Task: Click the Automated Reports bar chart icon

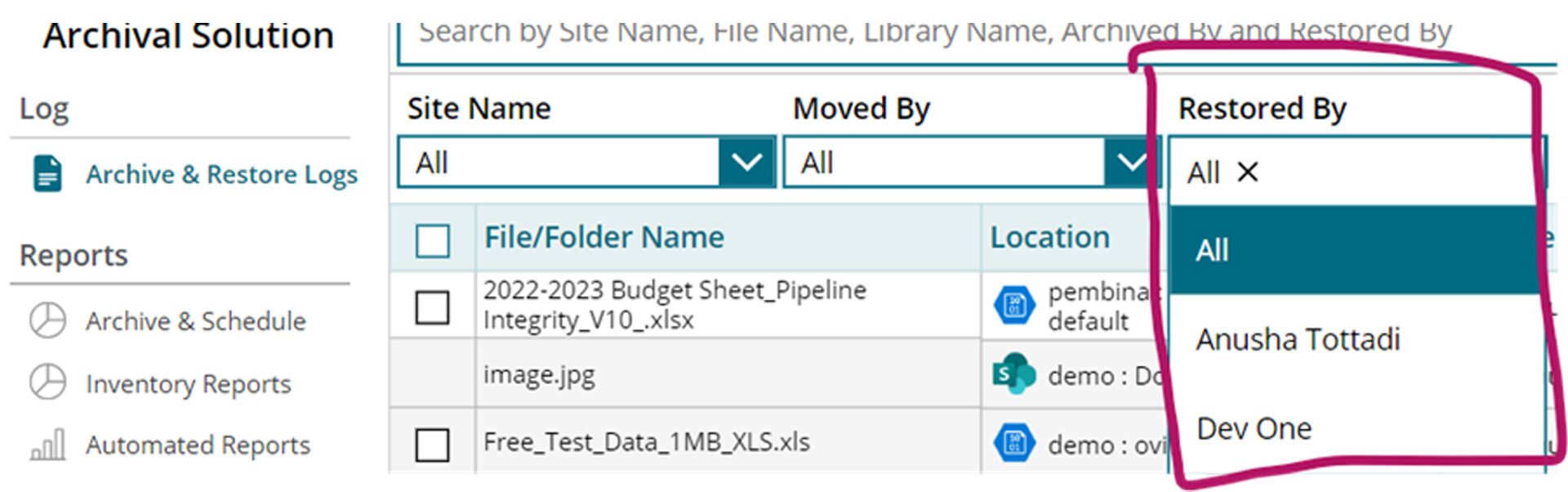Action: (x=47, y=445)
